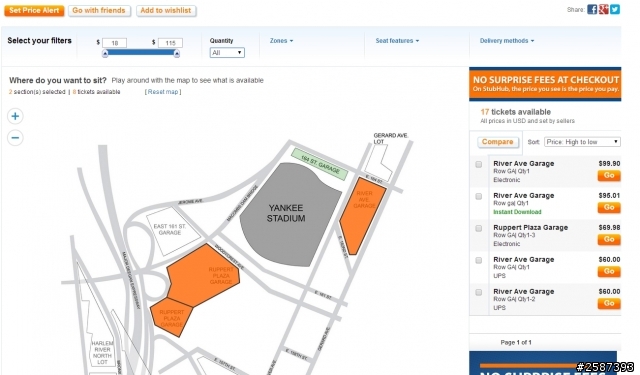Check the $99.90 River Ave Garage listing
640x375 pixels.
pos(478,164)
